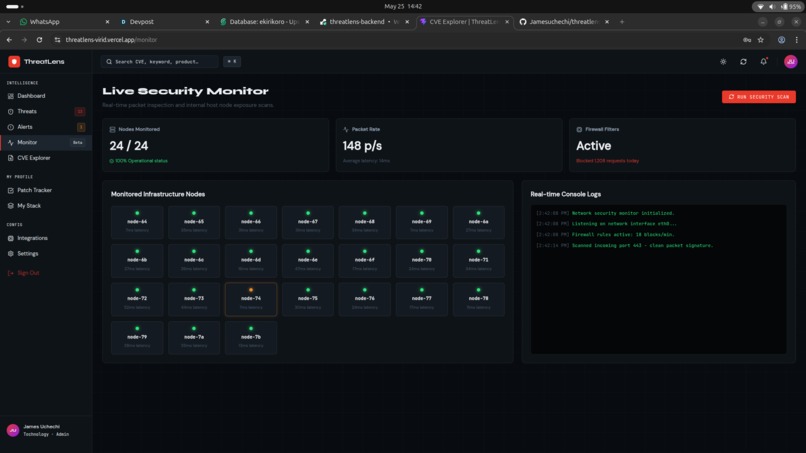Click the ⌘K shortcut button
Image resolution: width=806 pixels, height=453 pixels.
click(x=232, y=62)
